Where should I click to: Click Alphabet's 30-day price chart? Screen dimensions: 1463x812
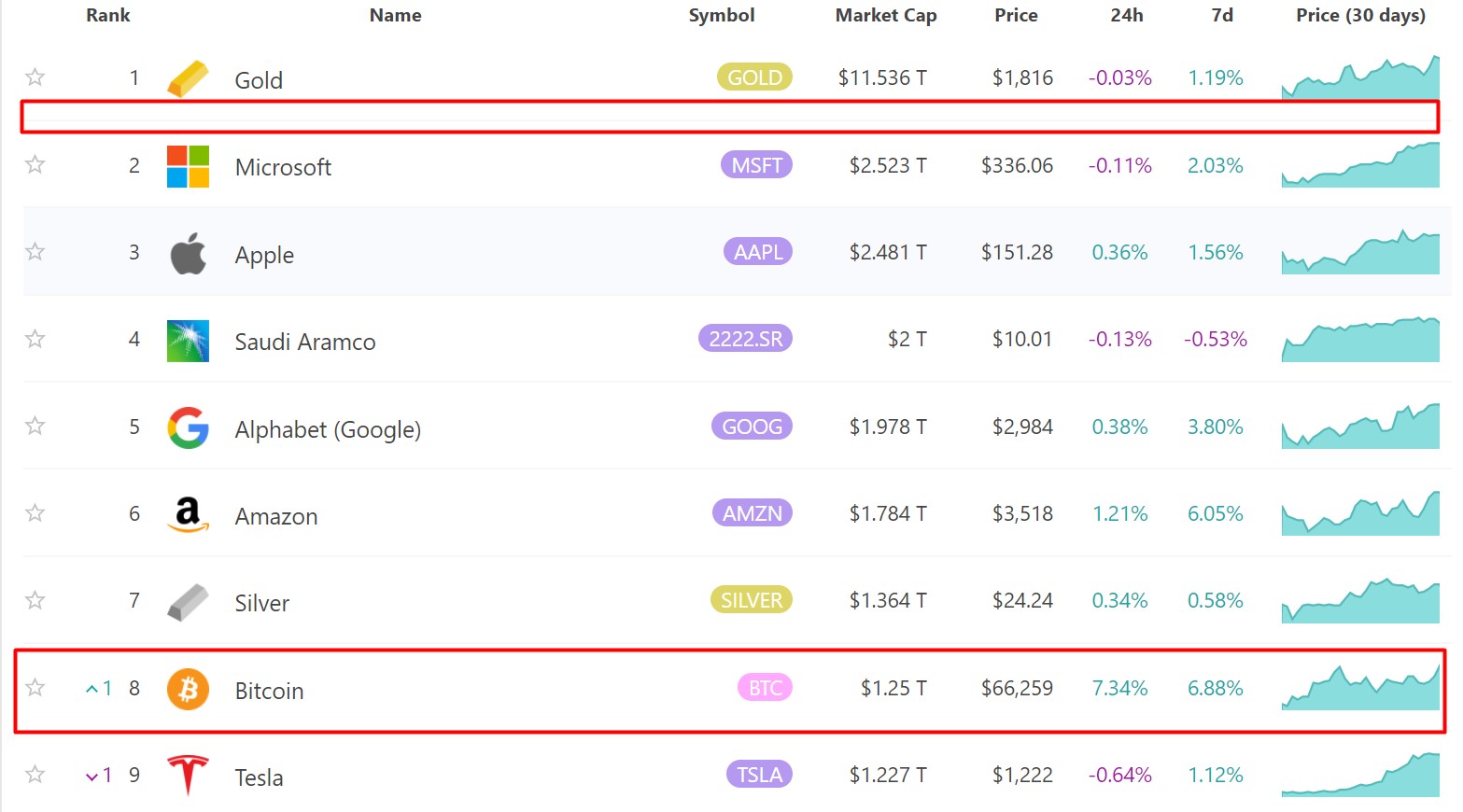pos(1360,427)
